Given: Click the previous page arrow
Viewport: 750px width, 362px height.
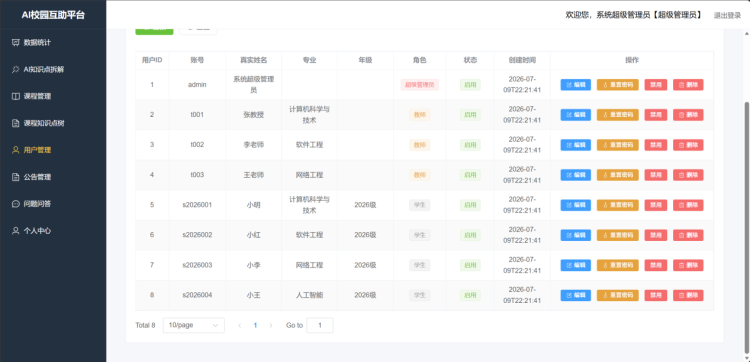Looking at the screenshot, I should point(240,325).
